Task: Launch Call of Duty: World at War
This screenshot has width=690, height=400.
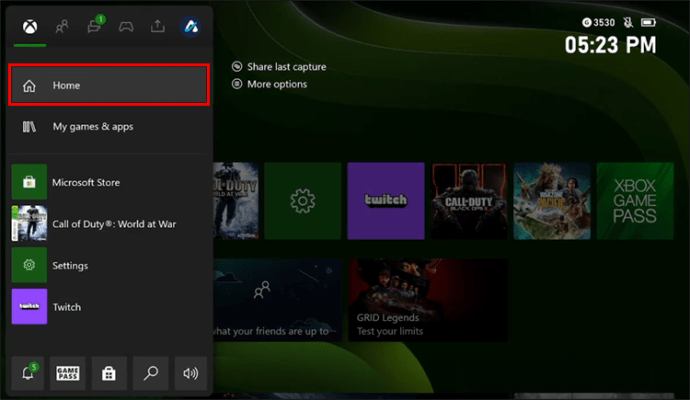Action: (x=109, y=224)
